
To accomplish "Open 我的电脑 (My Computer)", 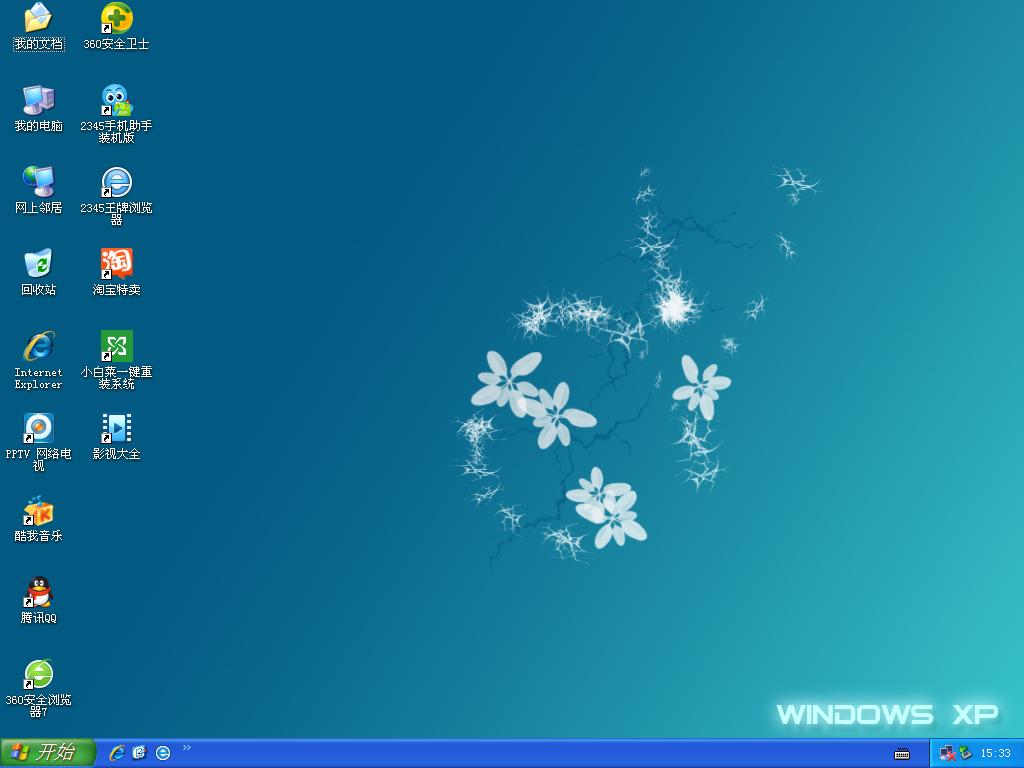I will tap(38, 100).
